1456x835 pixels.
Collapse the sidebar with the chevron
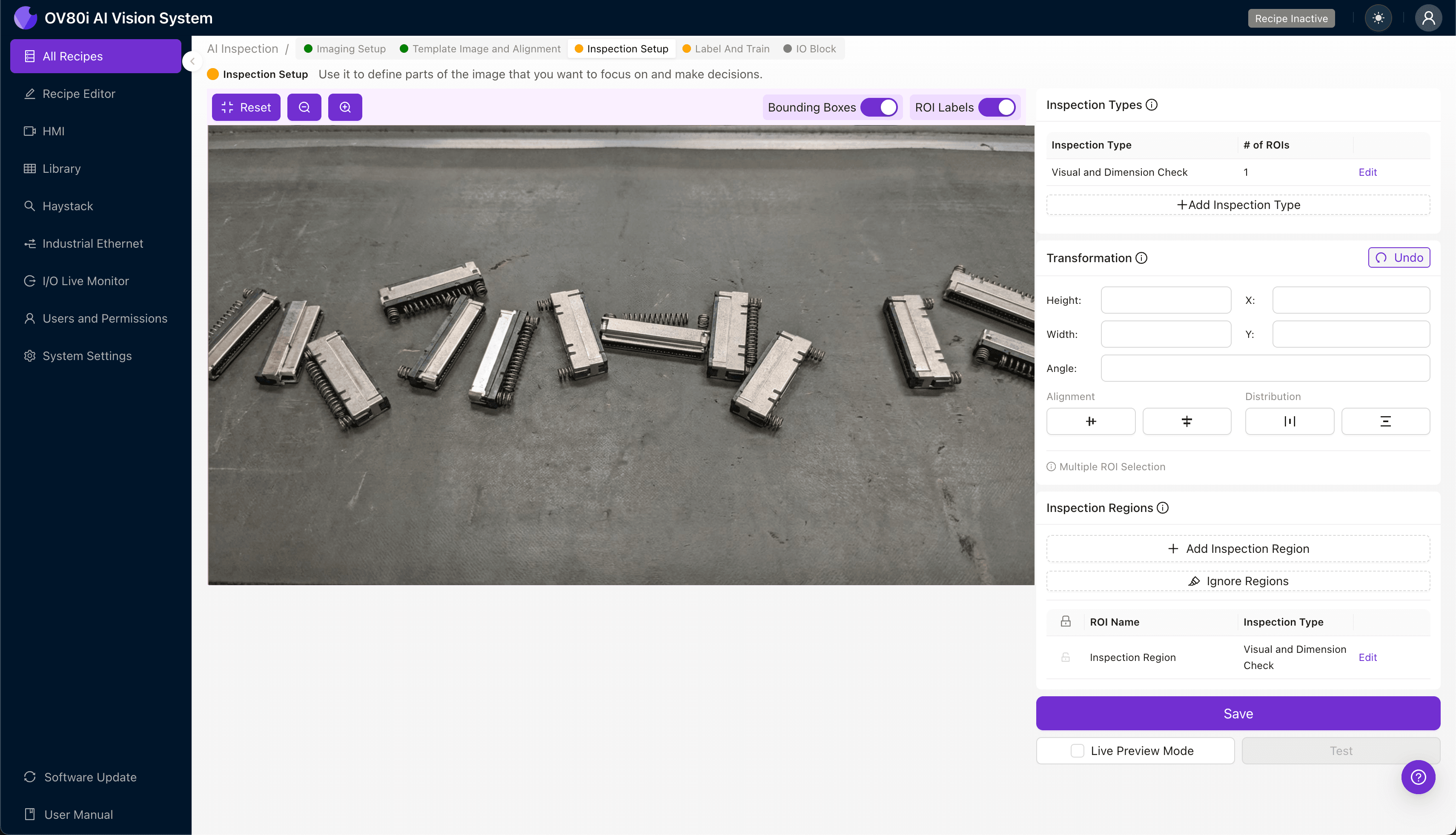[x=193, y=61]
